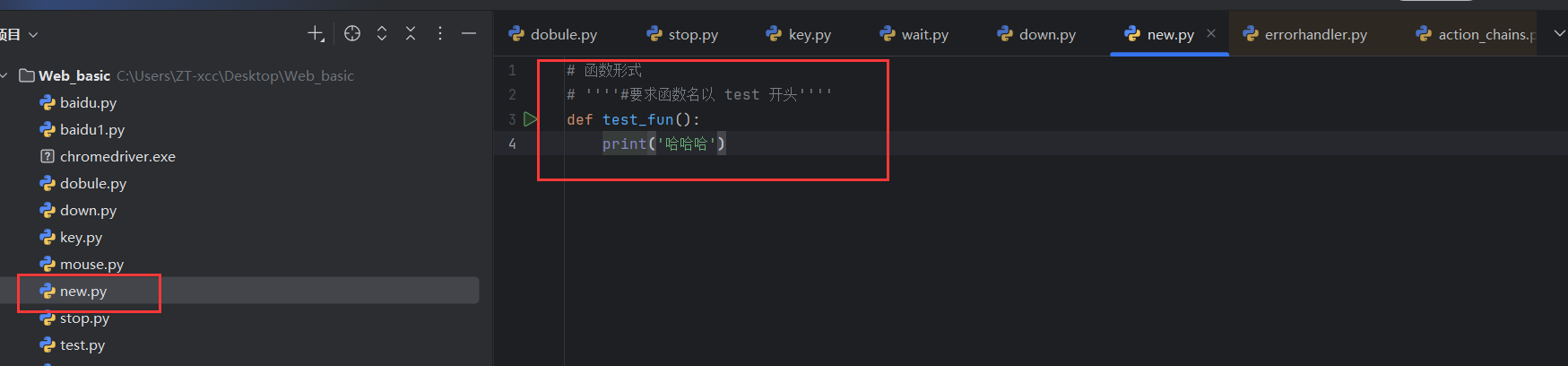Click the add new file plus icon
The height and width of the screenshot is (366, 1568).
click(x=316, y=34)
